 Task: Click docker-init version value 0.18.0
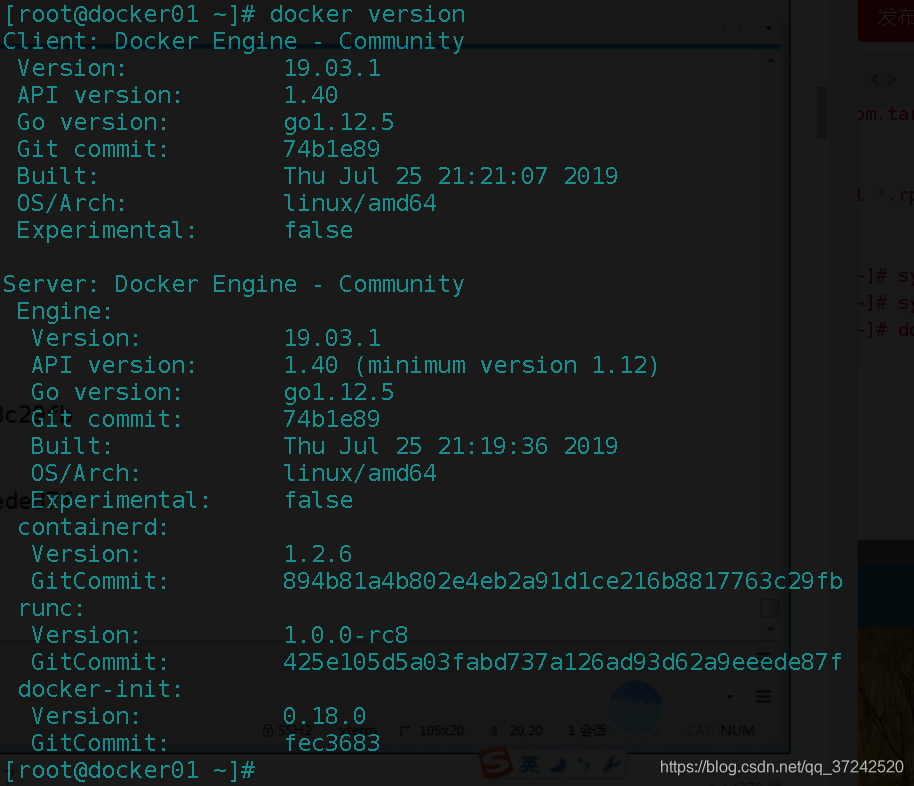325,716
